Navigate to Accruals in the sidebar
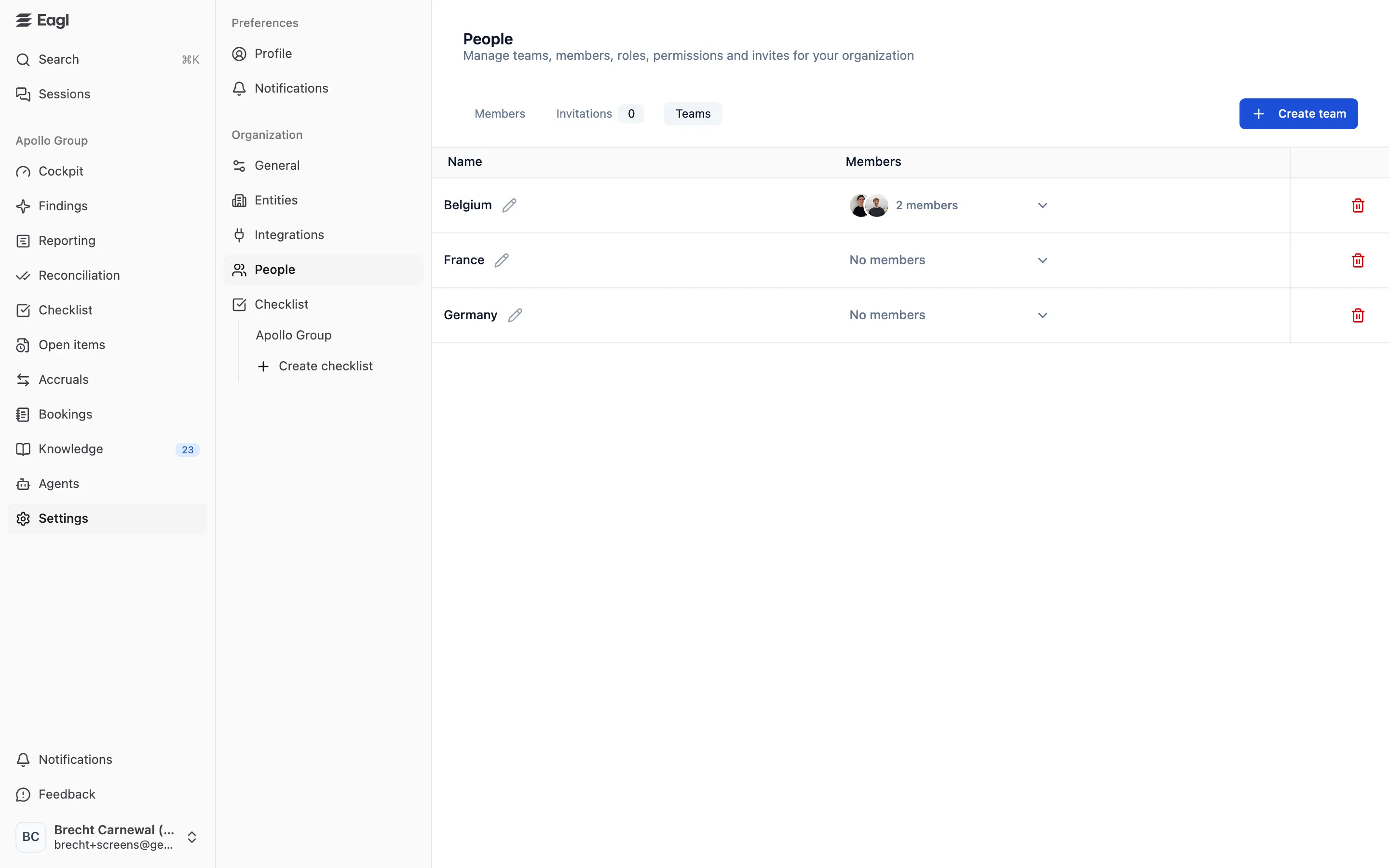The image size is (1389, 868). click(108, 380)
